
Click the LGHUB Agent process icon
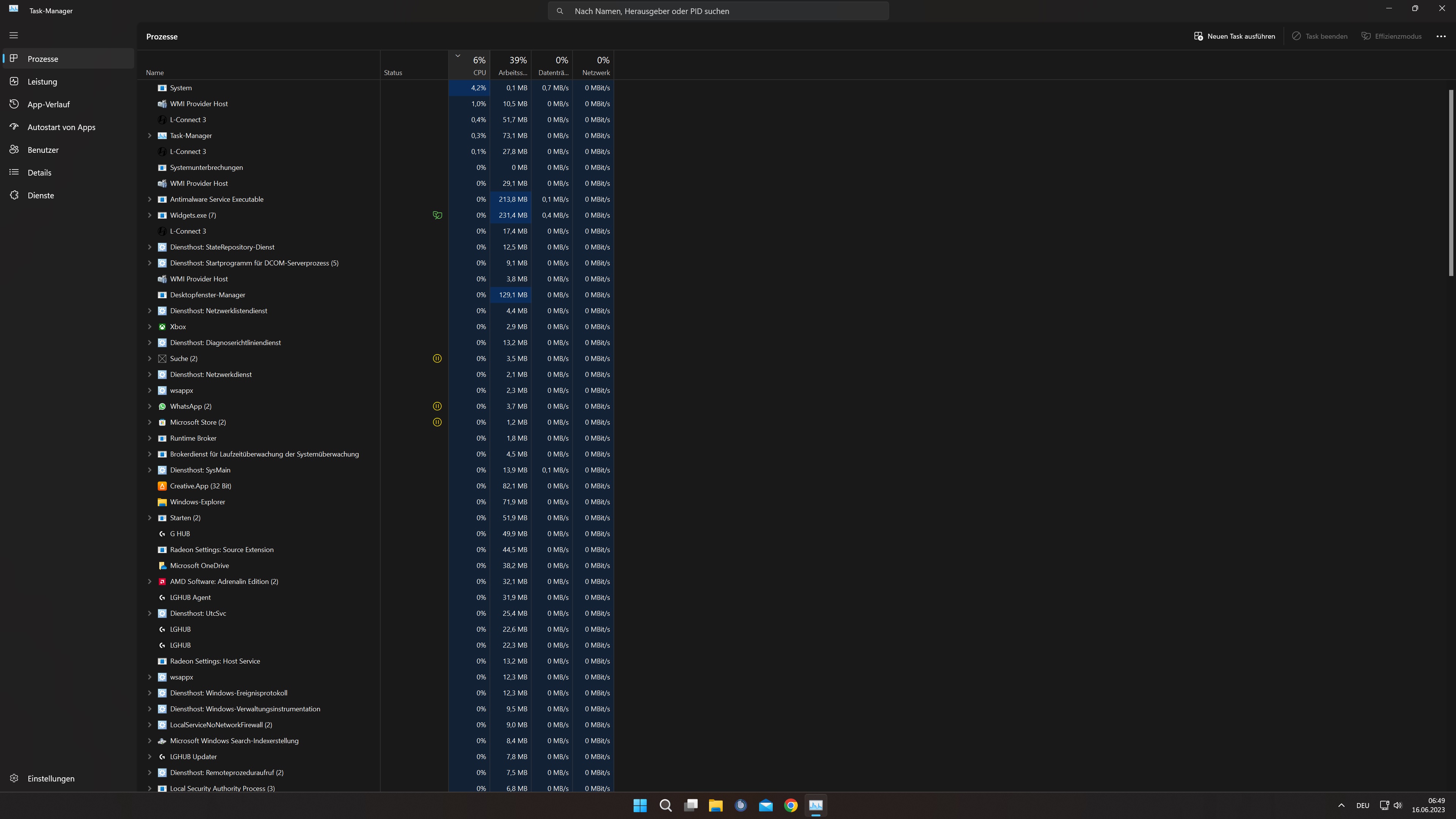point(162,598)
